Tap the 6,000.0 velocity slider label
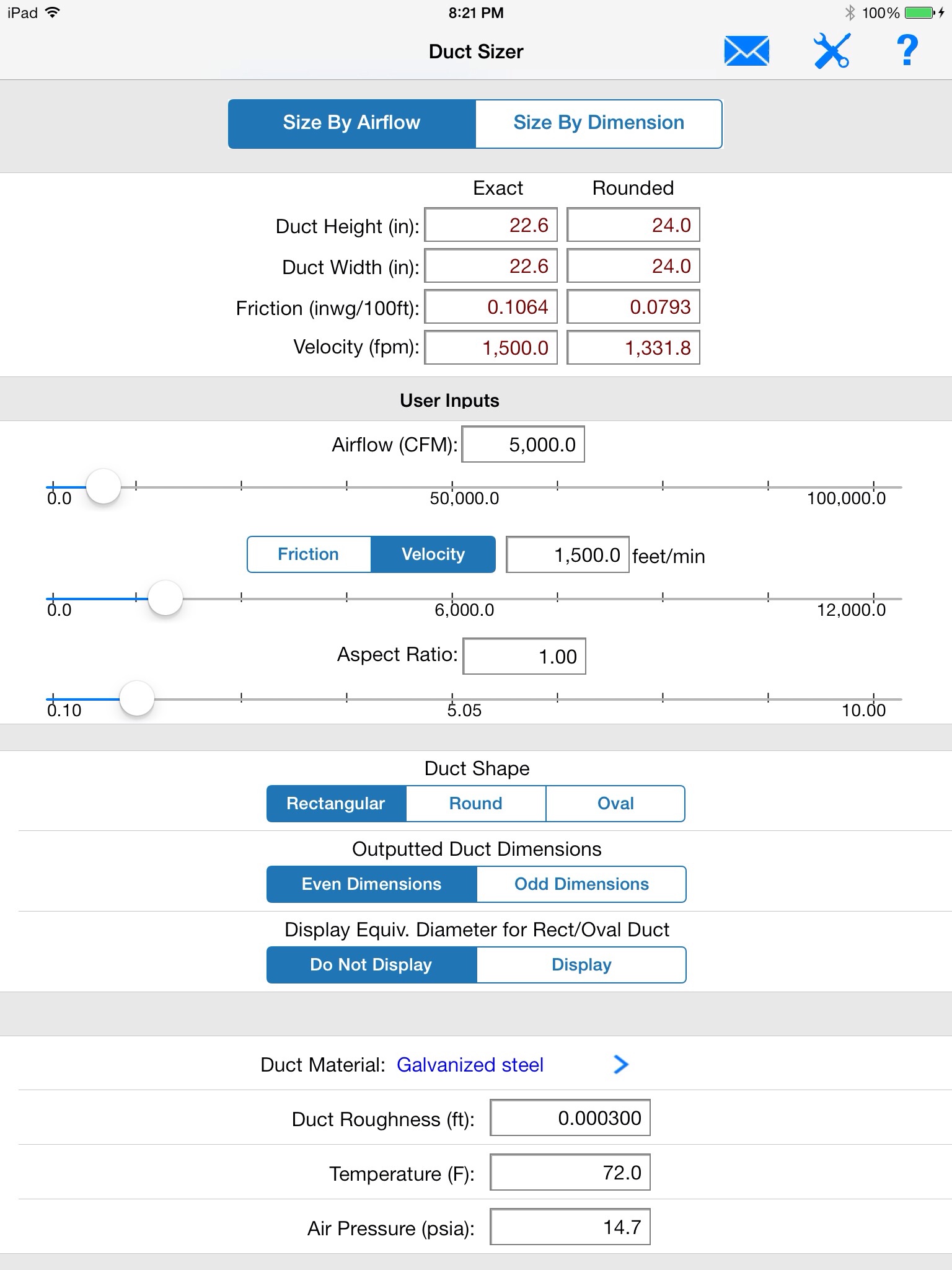Screen dimensions: 952x1270 (x=464, y=610)
